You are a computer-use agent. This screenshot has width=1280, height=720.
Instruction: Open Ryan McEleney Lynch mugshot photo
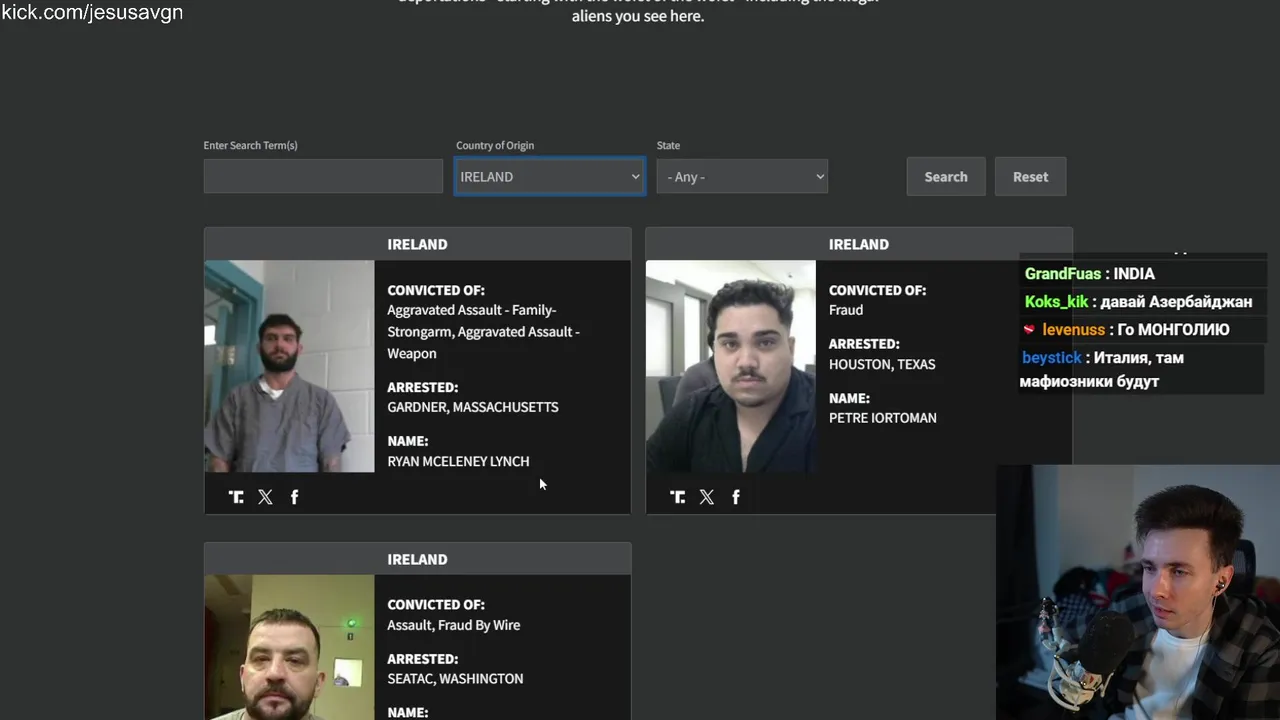click(289, 366)
